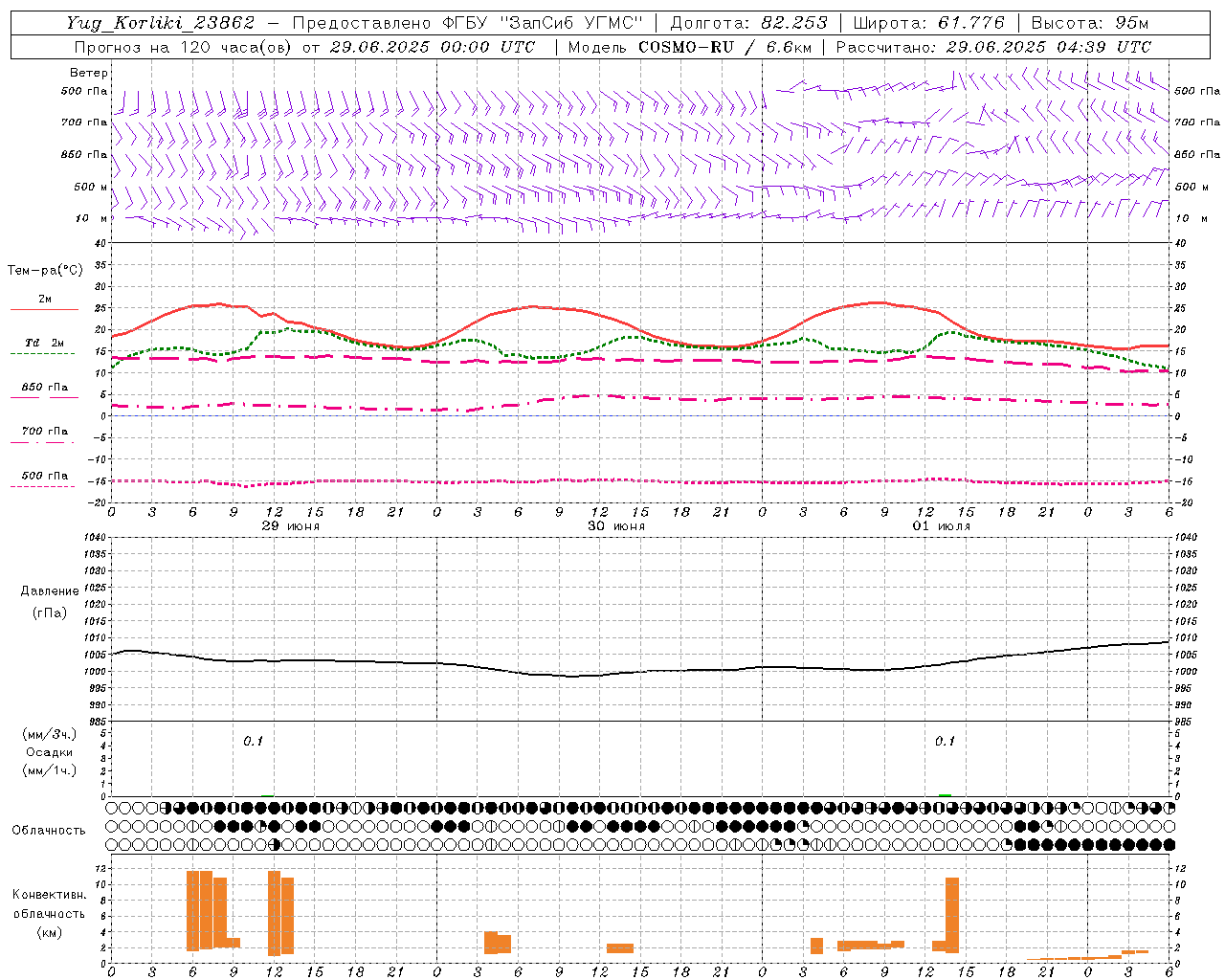
Task: Click the Высота: 95м header value
Action: coord(1090,23)
